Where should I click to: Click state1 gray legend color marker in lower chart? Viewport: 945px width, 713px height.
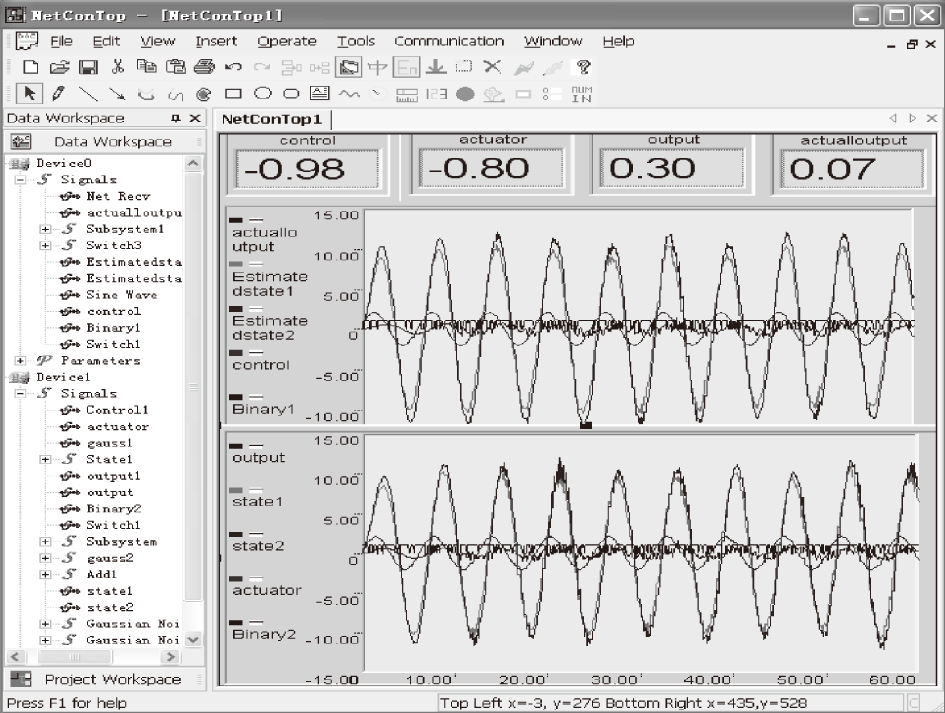[236, 490]
